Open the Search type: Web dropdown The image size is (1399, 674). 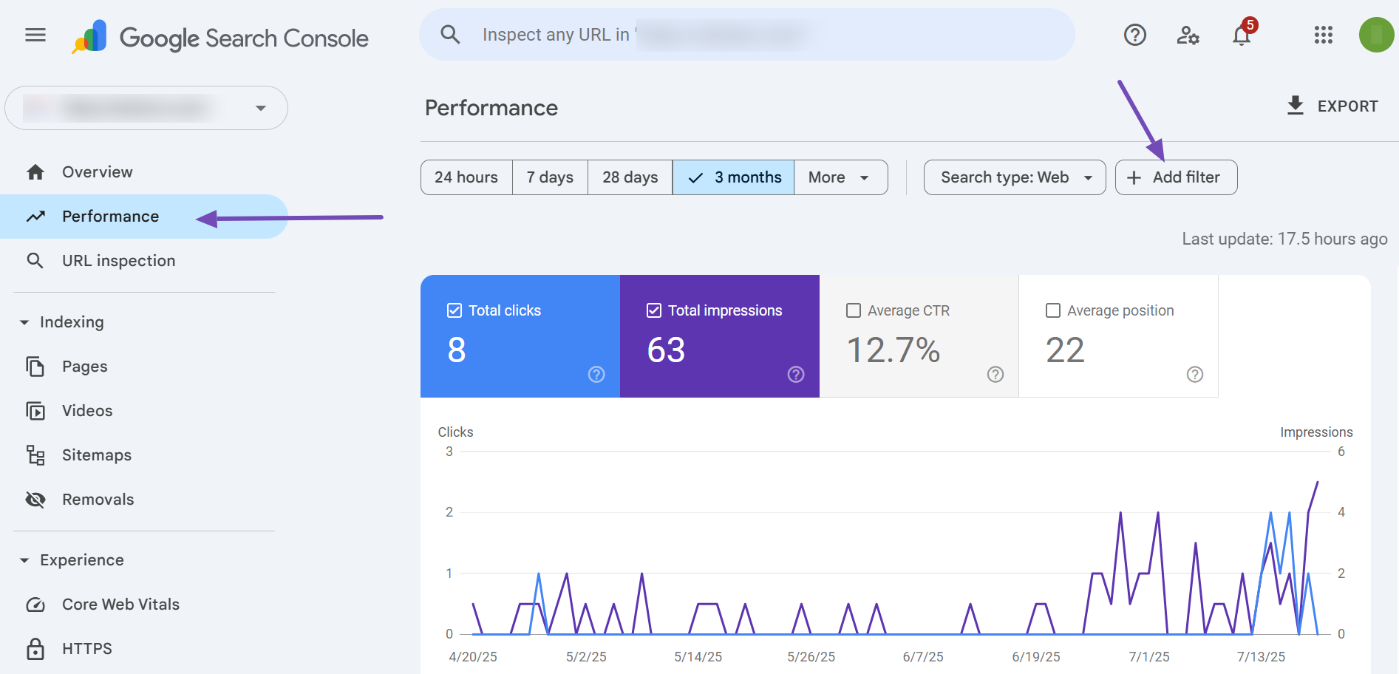click(x=1015, y=177)
